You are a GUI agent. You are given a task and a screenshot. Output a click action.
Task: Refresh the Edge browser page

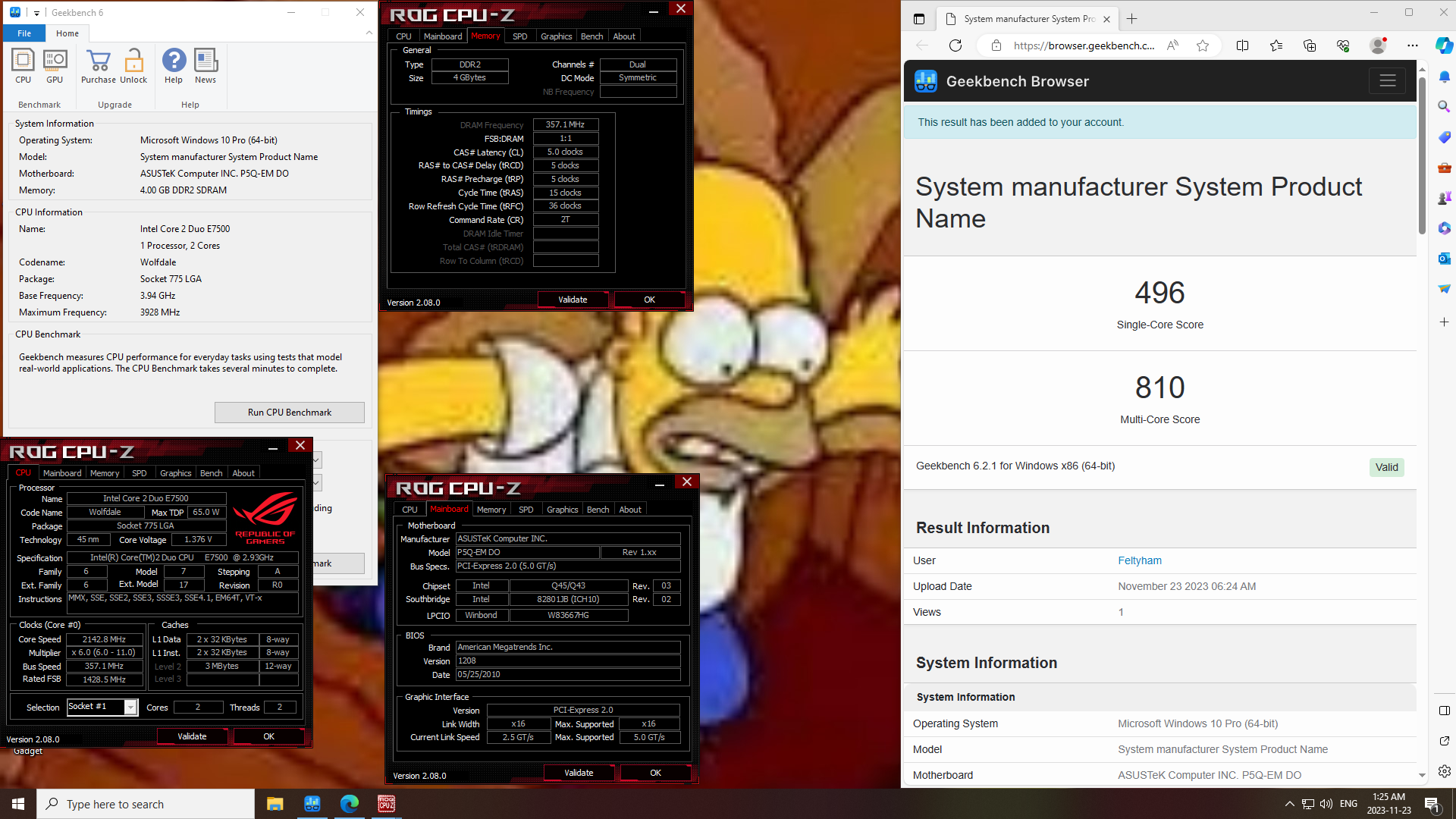click(955, 45)
